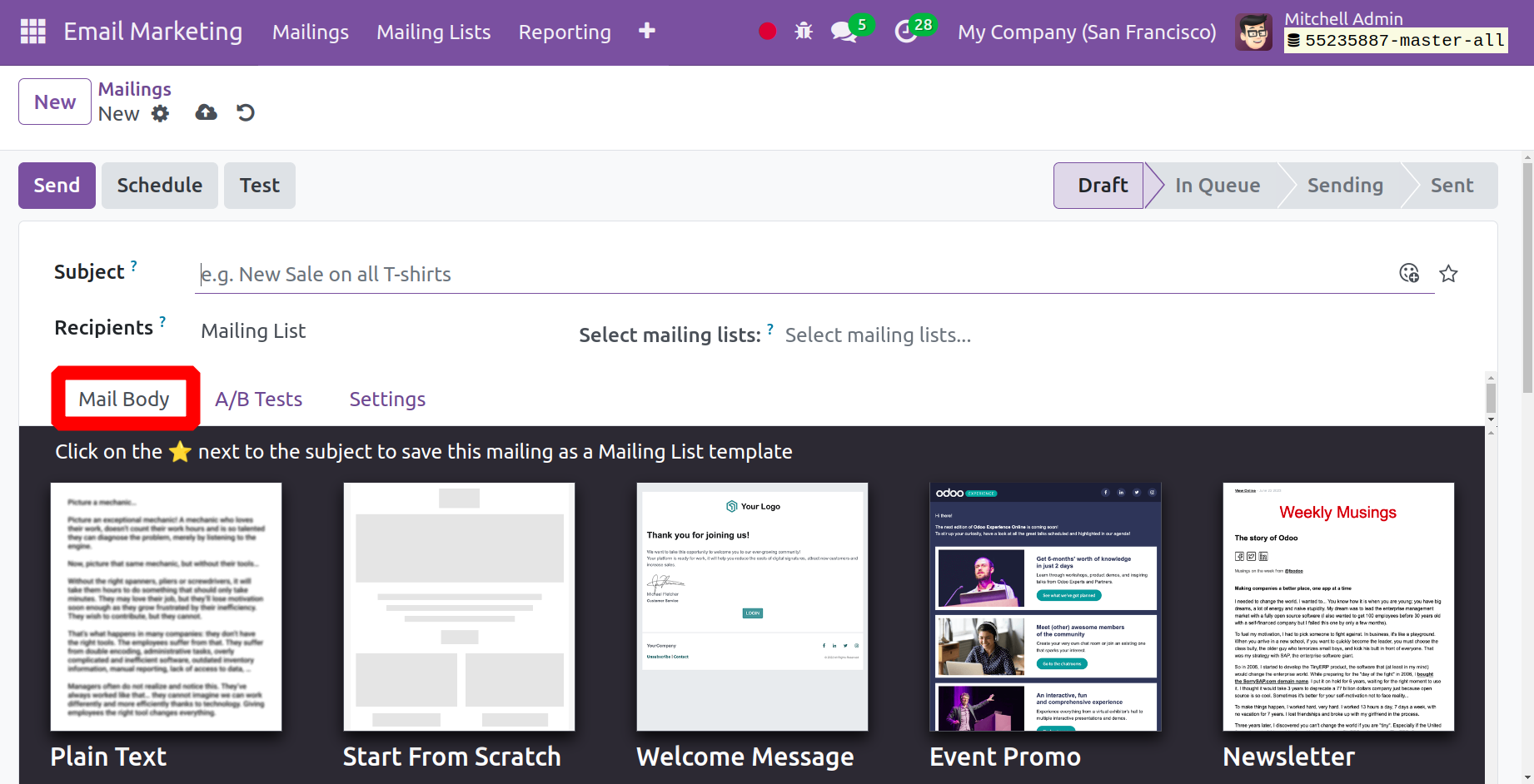Click the Subject input field
Image resolution: width=1534 pixels, height=784 pixels.
click(x=791, y=275)
